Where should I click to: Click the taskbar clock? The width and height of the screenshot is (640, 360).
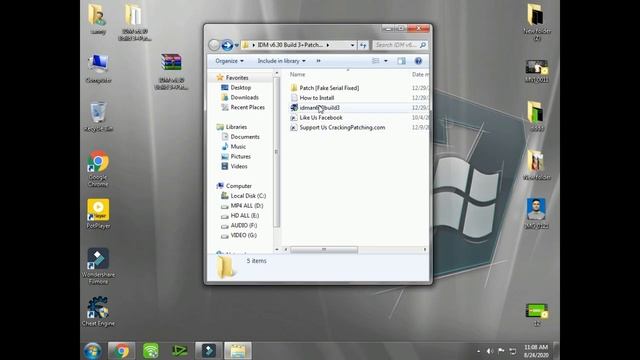536,351
